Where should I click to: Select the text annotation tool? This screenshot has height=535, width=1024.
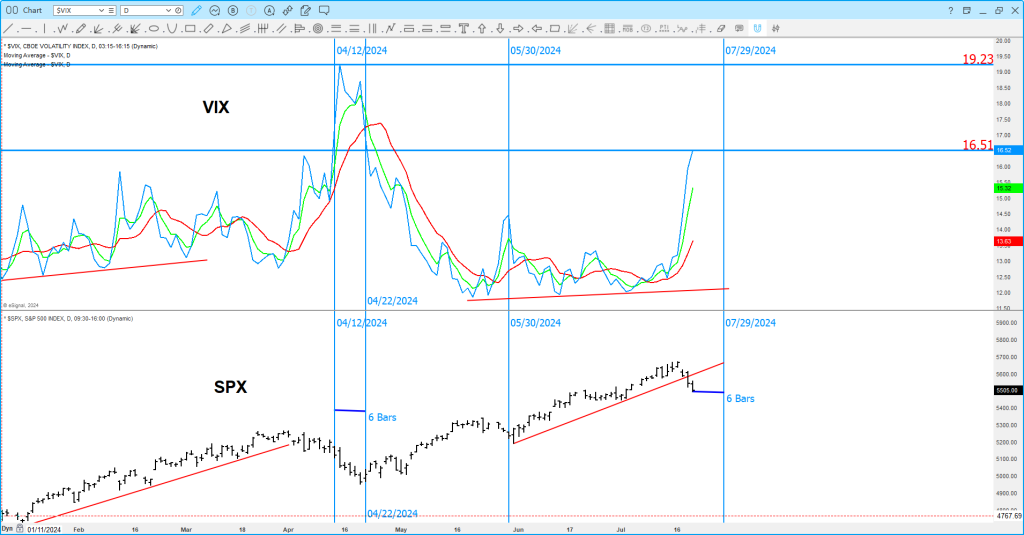coord(464,29)
